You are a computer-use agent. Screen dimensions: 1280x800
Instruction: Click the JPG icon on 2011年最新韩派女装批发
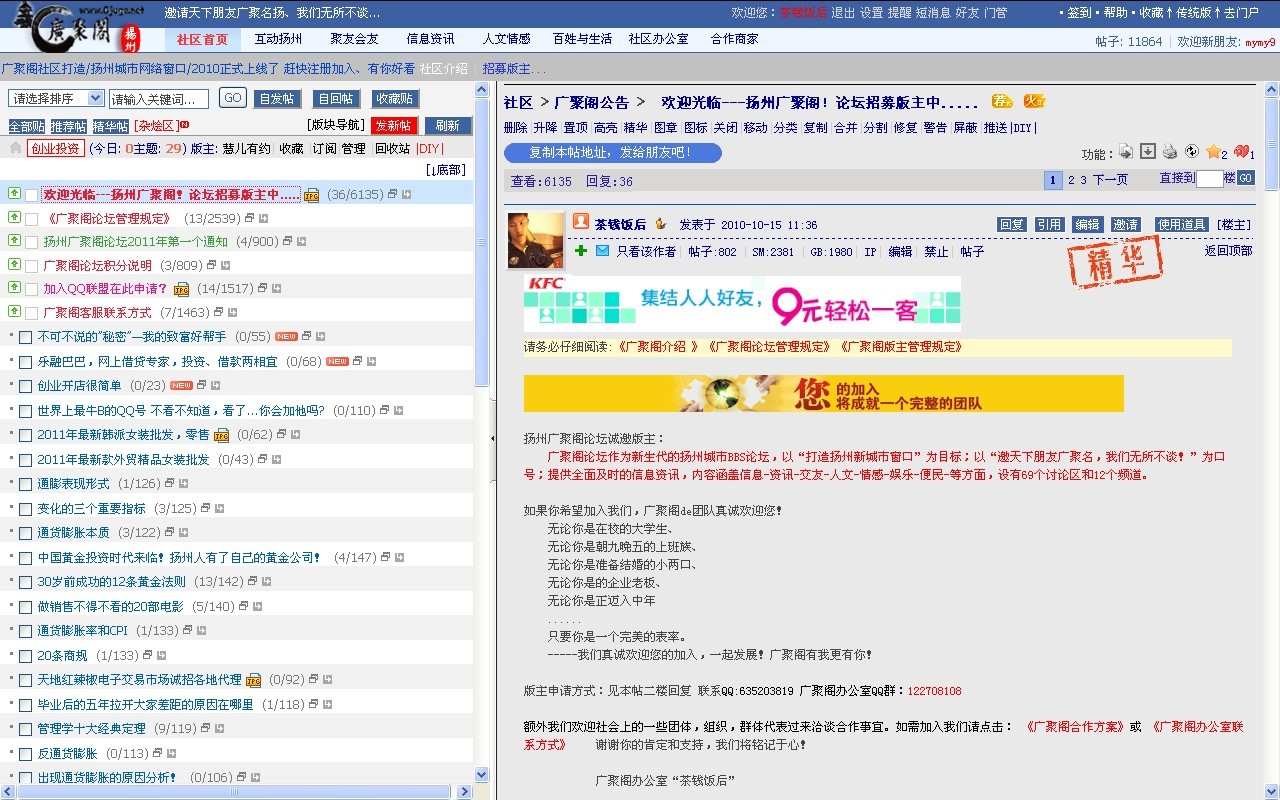[x=221, y=435]
